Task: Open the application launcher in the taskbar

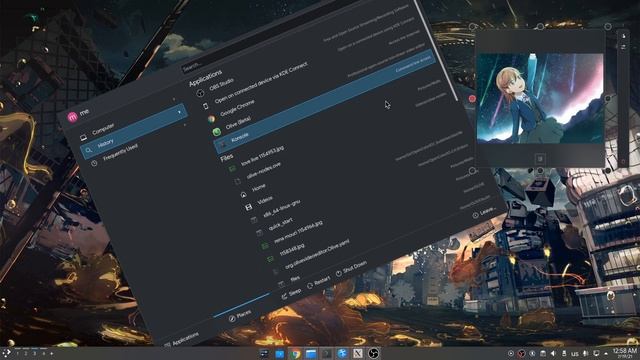Action: tap(6, 353)
